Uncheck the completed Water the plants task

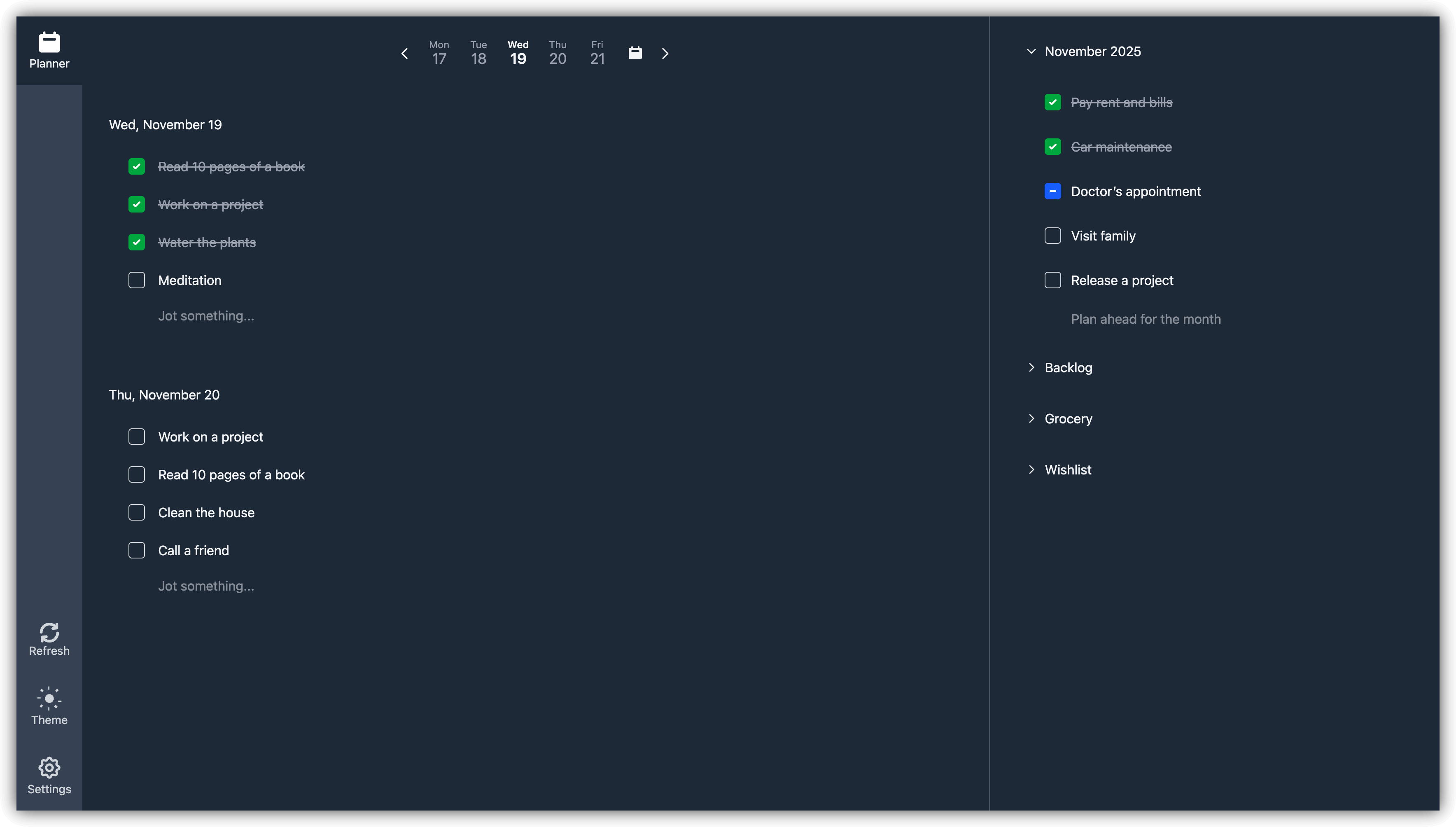(136, 242)
